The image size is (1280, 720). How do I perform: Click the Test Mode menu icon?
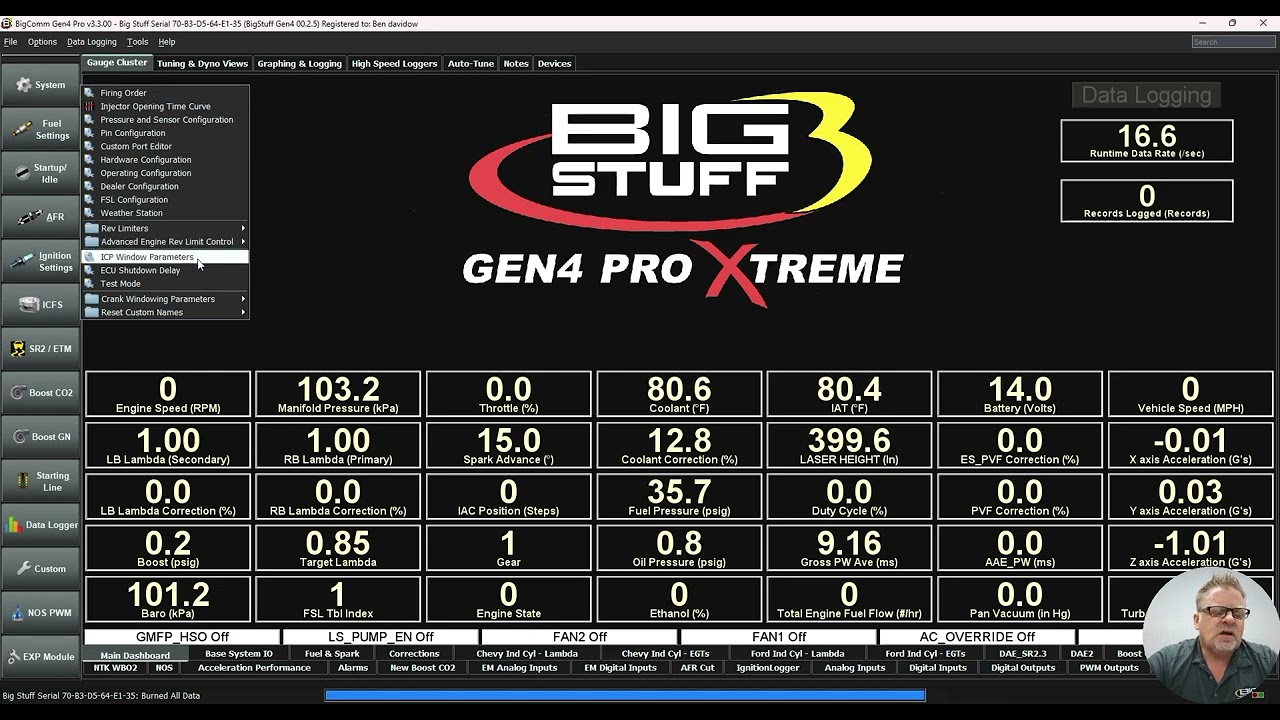click(90, 284)
